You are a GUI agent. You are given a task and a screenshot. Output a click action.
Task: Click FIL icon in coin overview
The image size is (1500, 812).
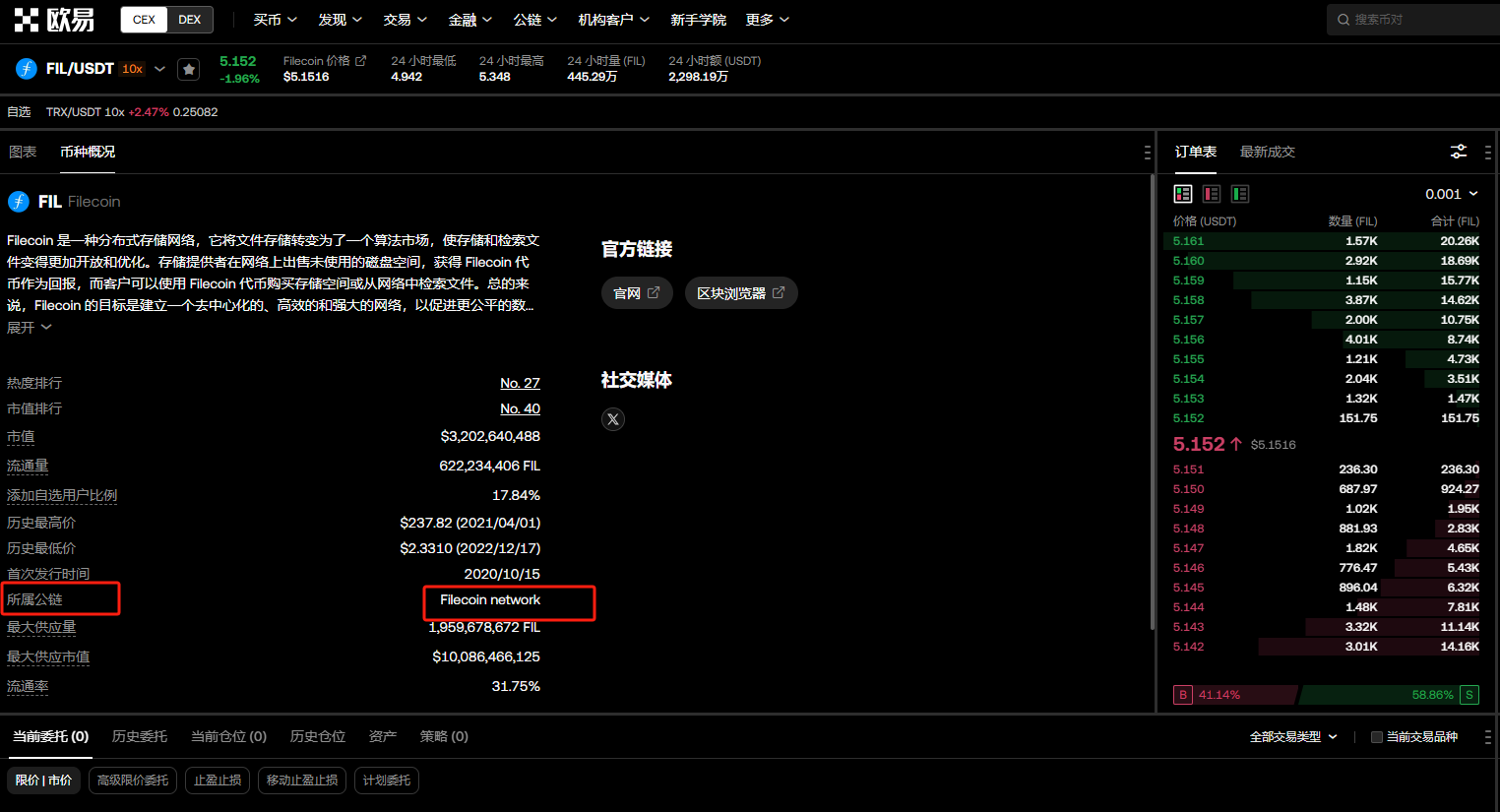pyautogui.click(x=19, y=202)
